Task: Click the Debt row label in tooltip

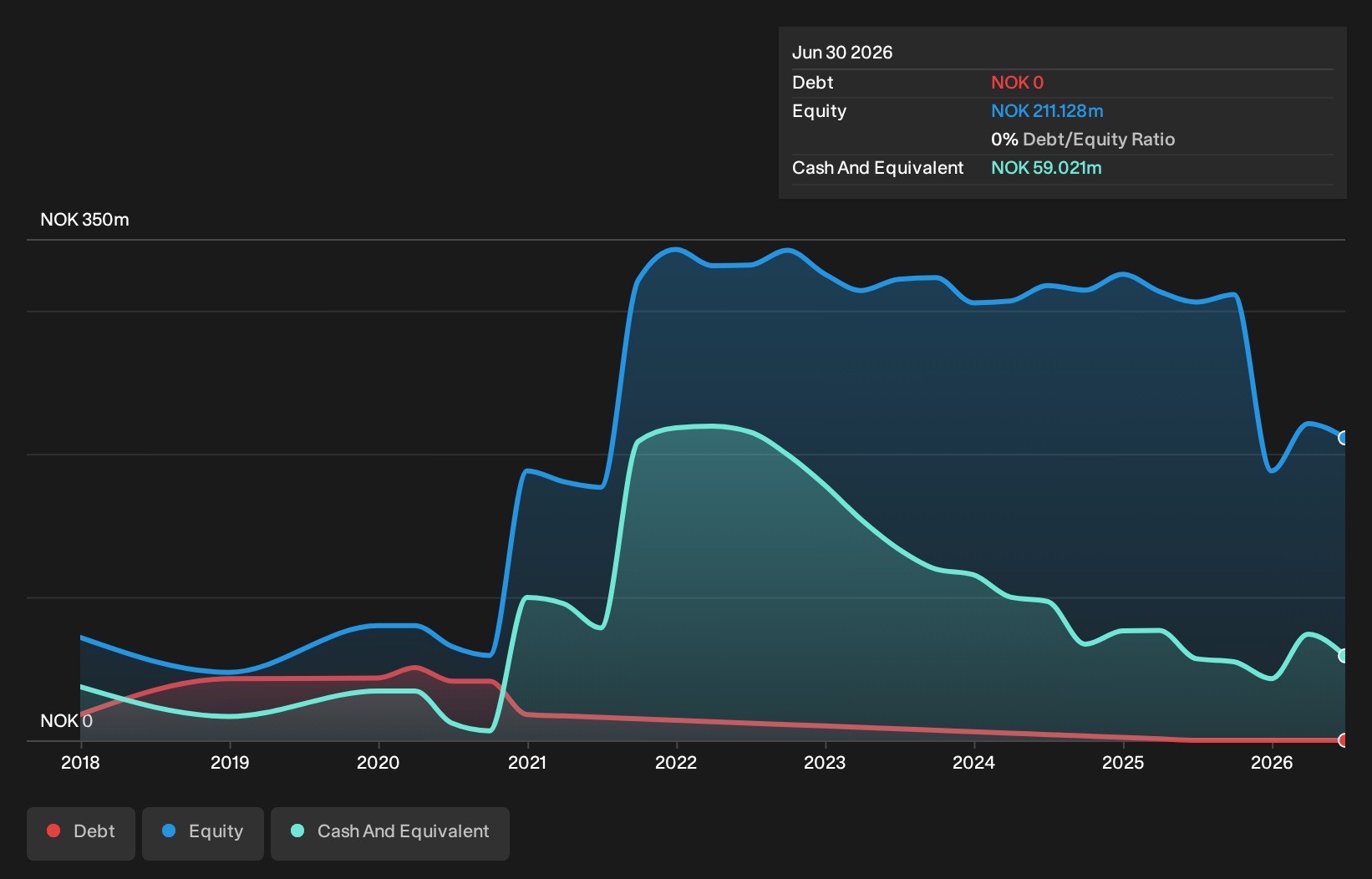Action: pyautogui.click(x=813, y=83)
